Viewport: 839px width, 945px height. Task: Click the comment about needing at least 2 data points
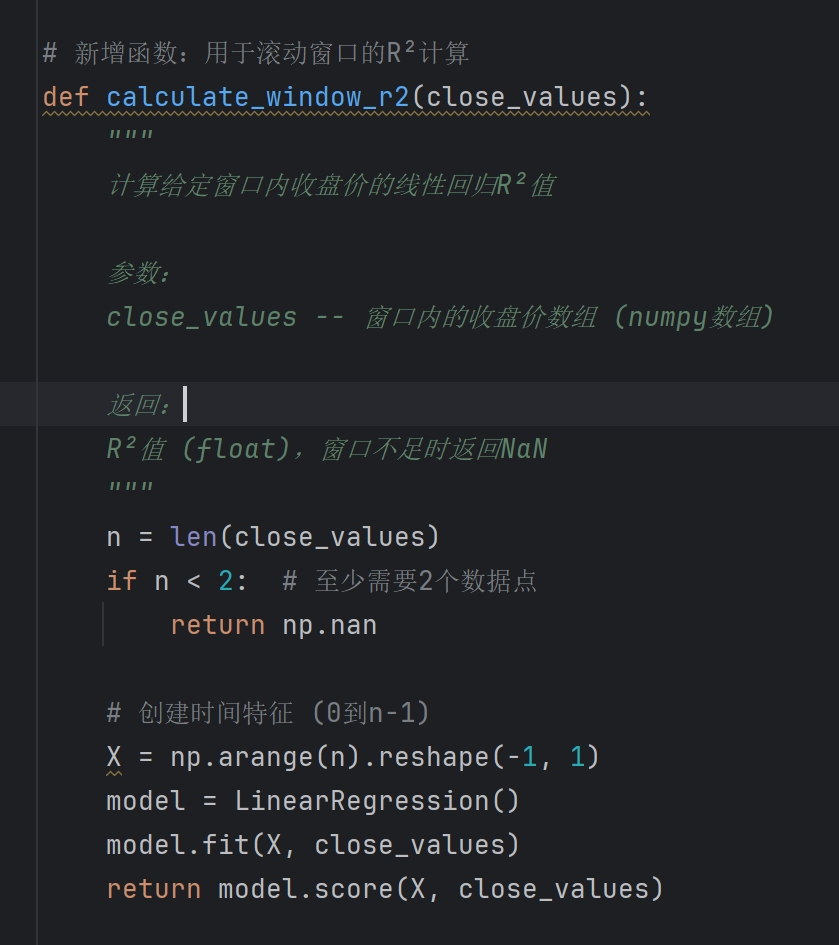click(x=410, y=581)
